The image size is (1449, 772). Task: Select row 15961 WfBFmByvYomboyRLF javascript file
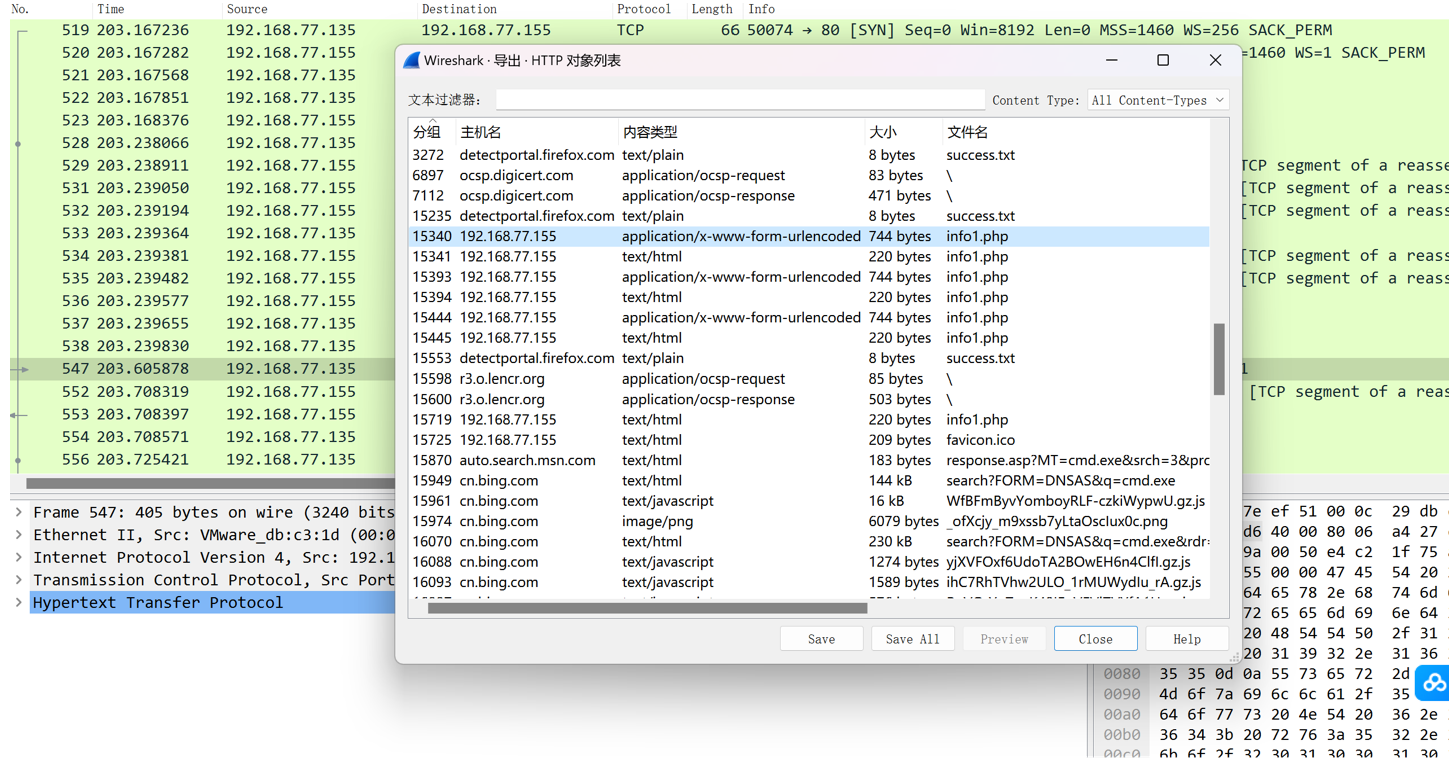point(809,501)
